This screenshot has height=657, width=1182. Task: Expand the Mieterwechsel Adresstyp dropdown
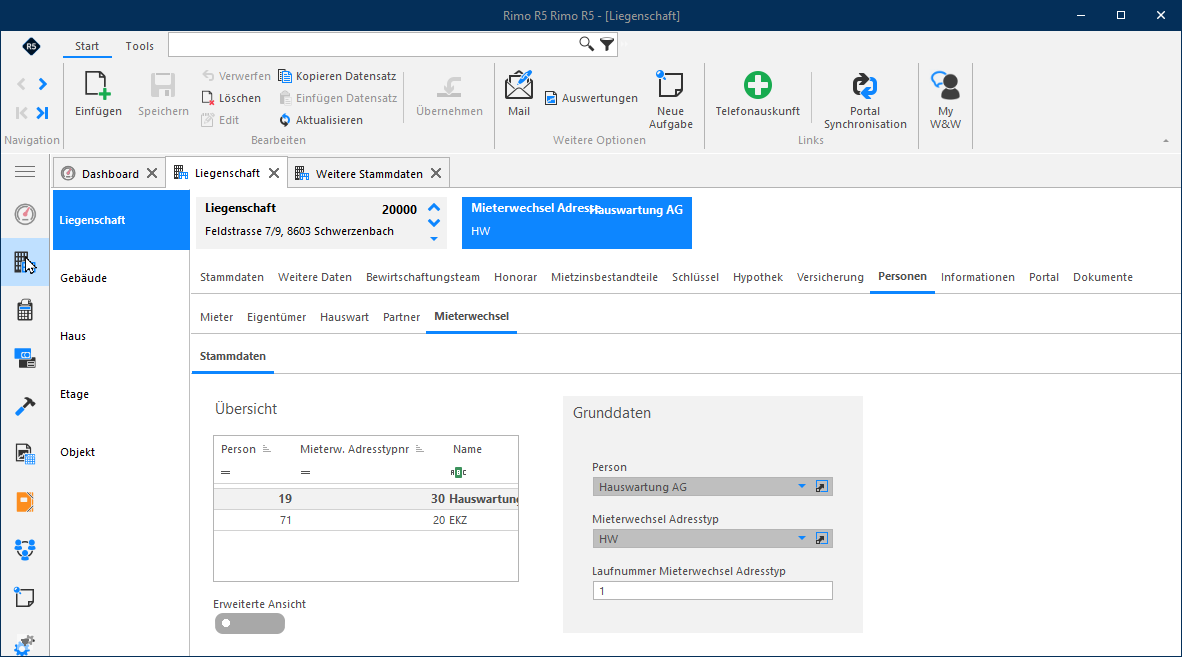pyautogui.click(x=801, y=539)
